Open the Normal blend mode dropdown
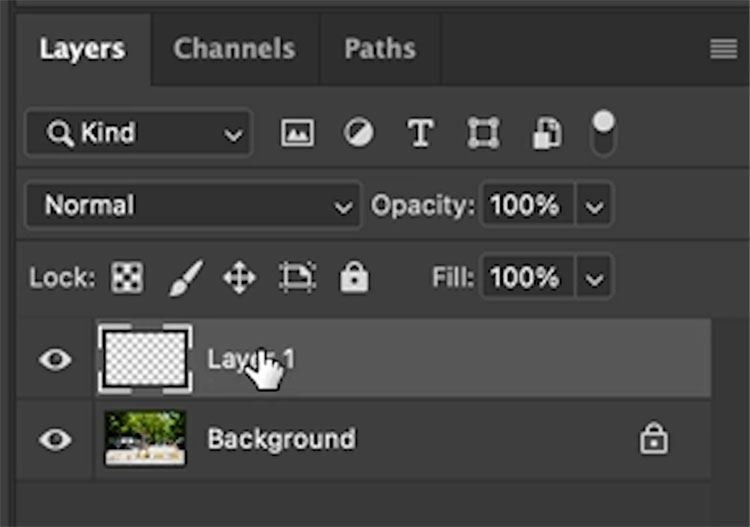750x527 pixels. (x=193, y=206)
